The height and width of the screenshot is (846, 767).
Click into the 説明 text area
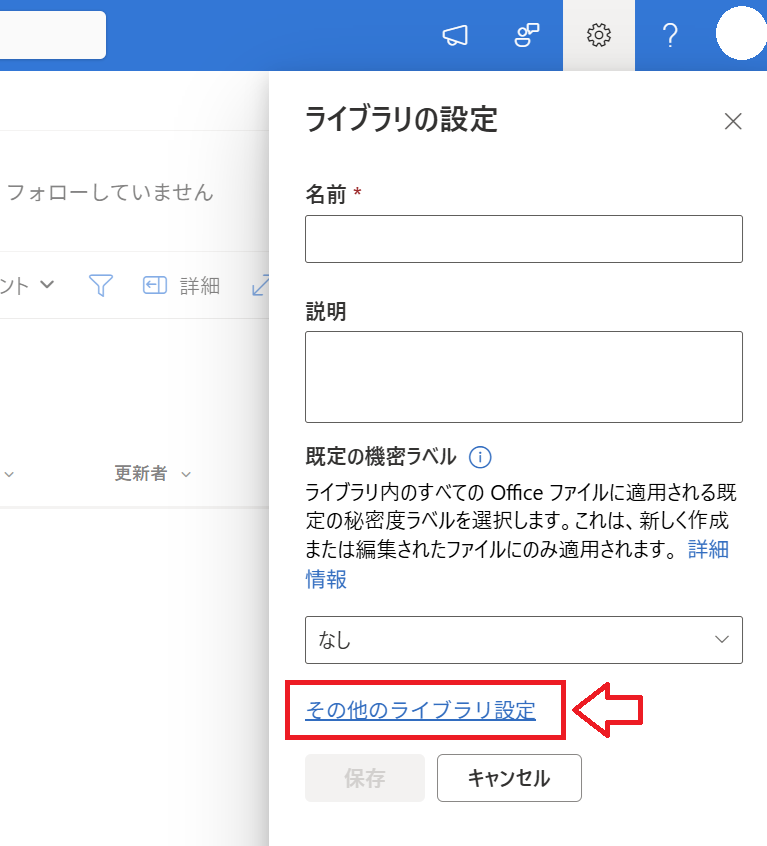click(x=524, y=377)
